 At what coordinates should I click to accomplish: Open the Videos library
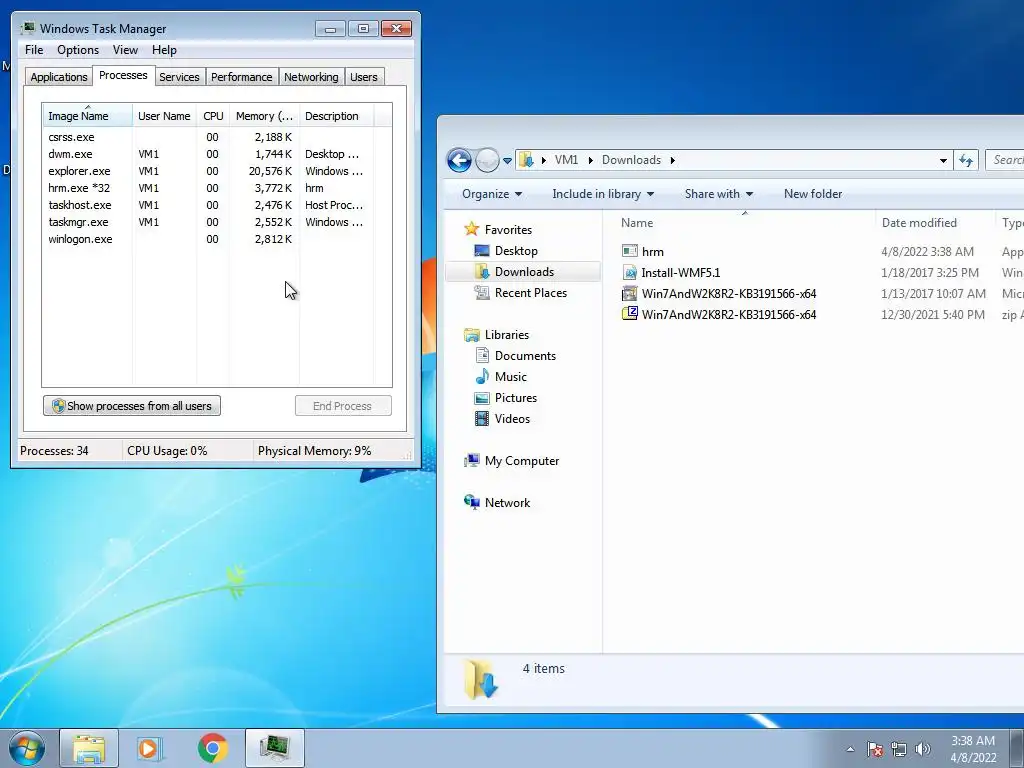coord(512,419)
